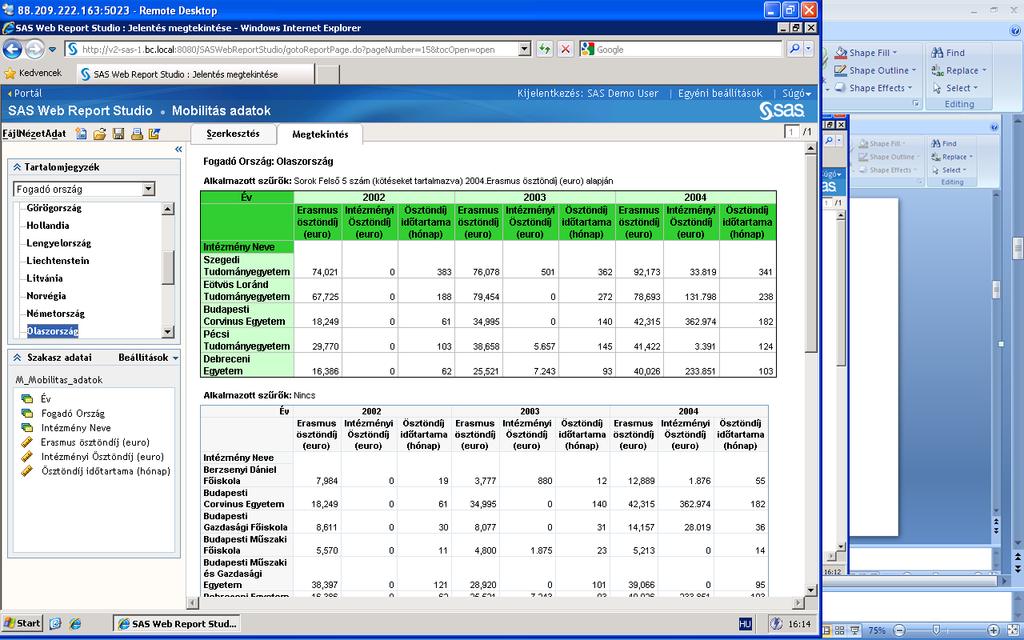Collapse the left panel with the double-chevron
1024x640 pixels.
(x=178, y=150)
